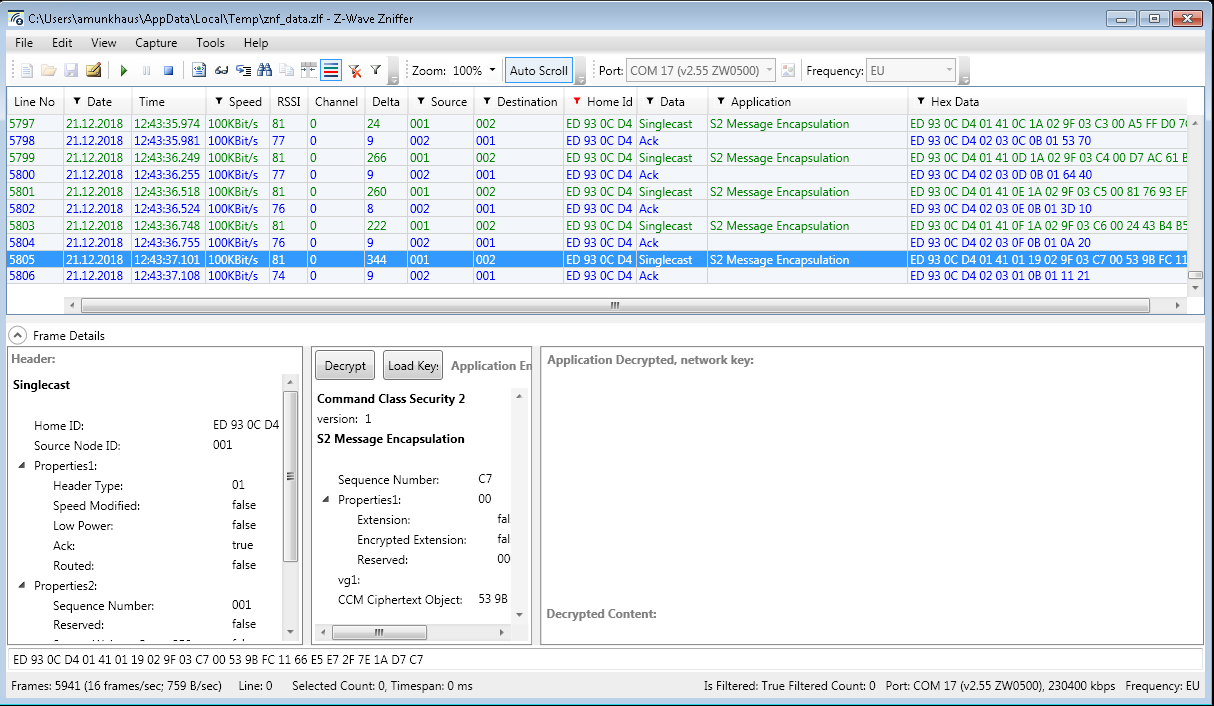Pause the current capture
The height and width of the screenshot is (706, 1214).
tap(146, 69)
